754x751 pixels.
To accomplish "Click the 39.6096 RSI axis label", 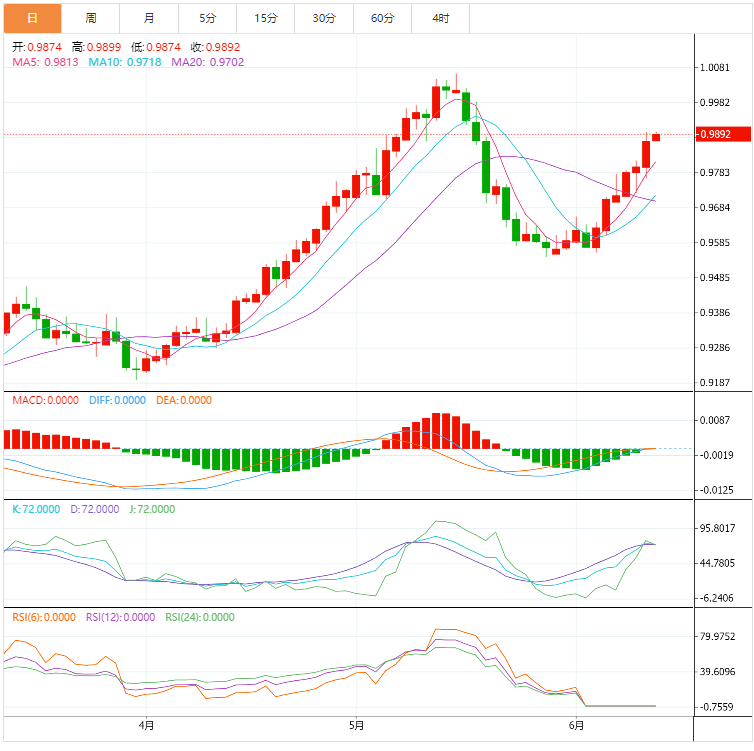I will (717, 672).
